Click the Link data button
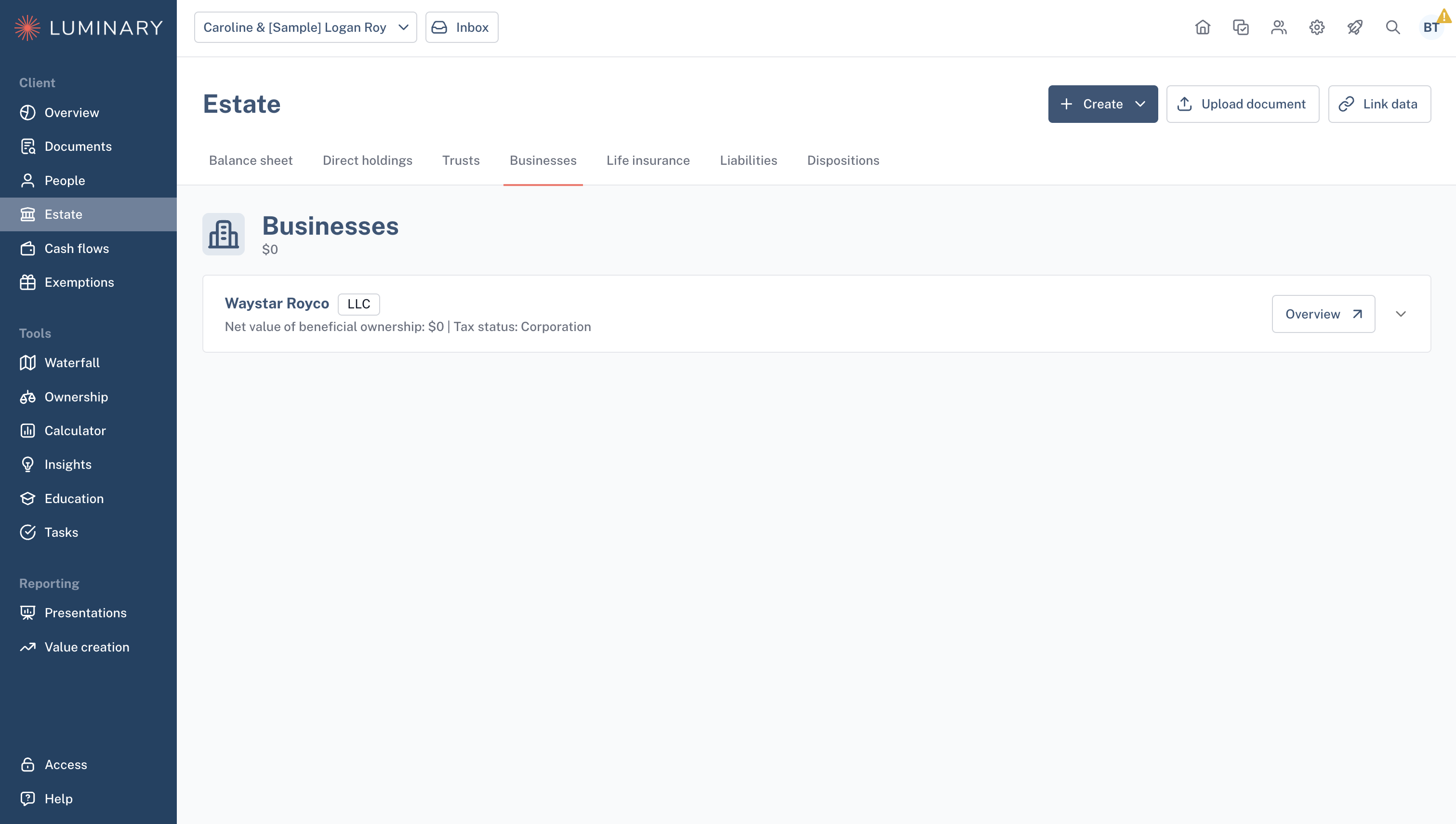1456x824 pixels. point(1379,104)
